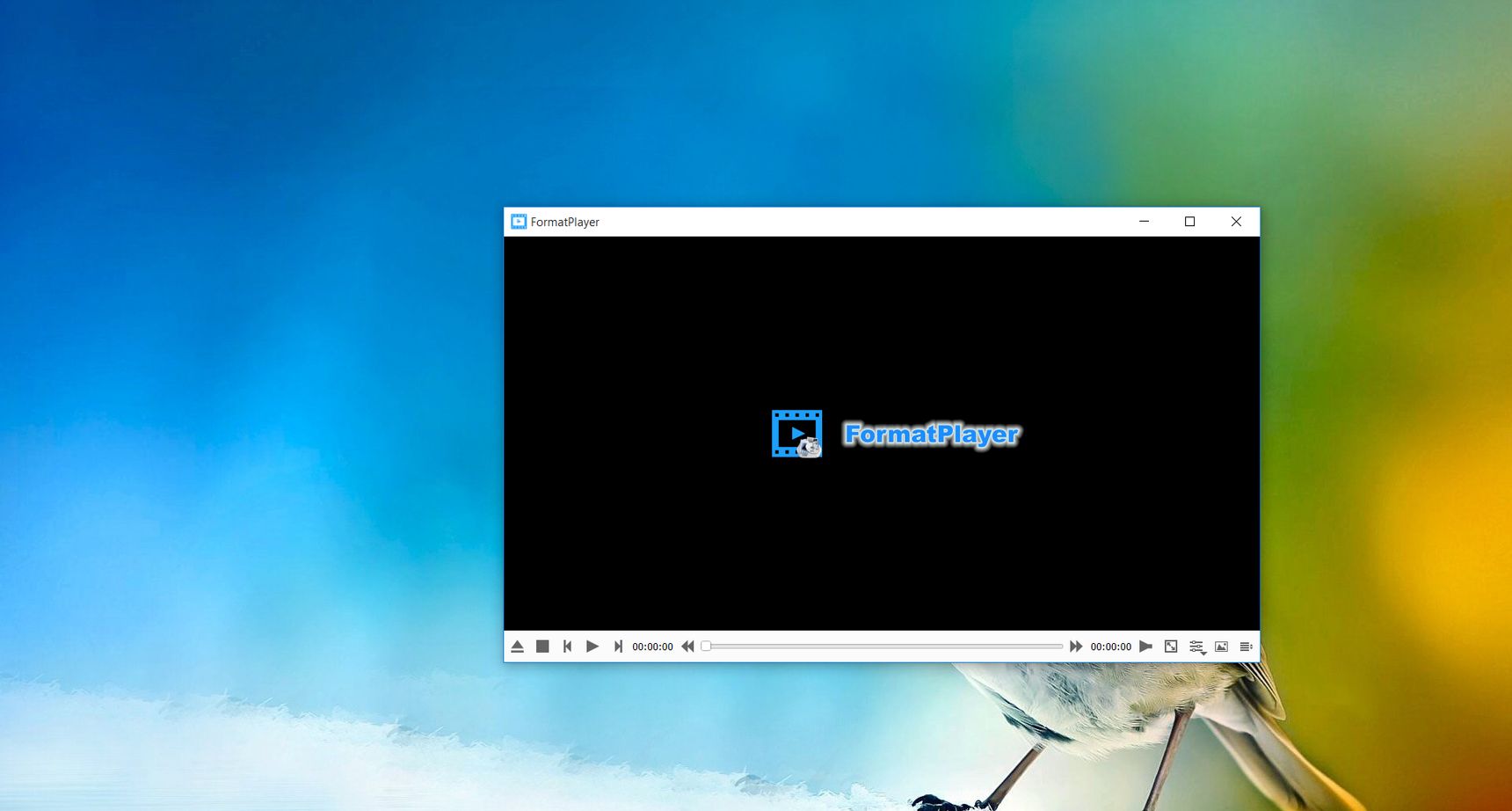This screenshot has height=811, width=1512.
Task: Skip to the previous track
Action: click(x=567, y=647)
